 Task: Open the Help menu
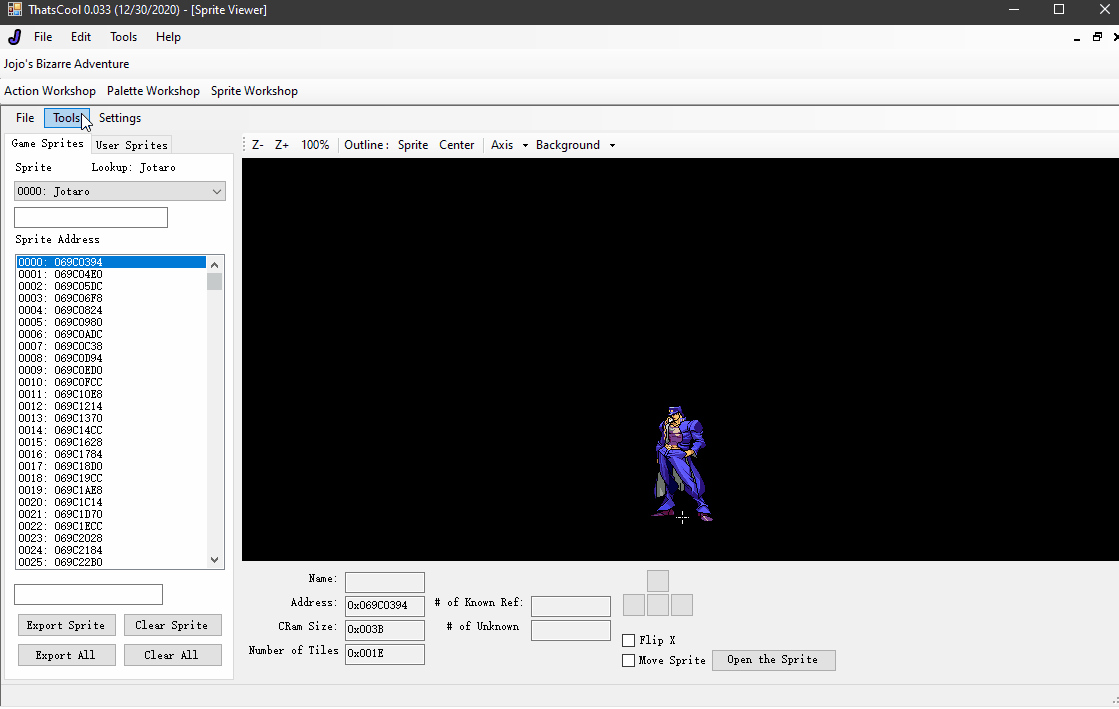pos(168,37)
